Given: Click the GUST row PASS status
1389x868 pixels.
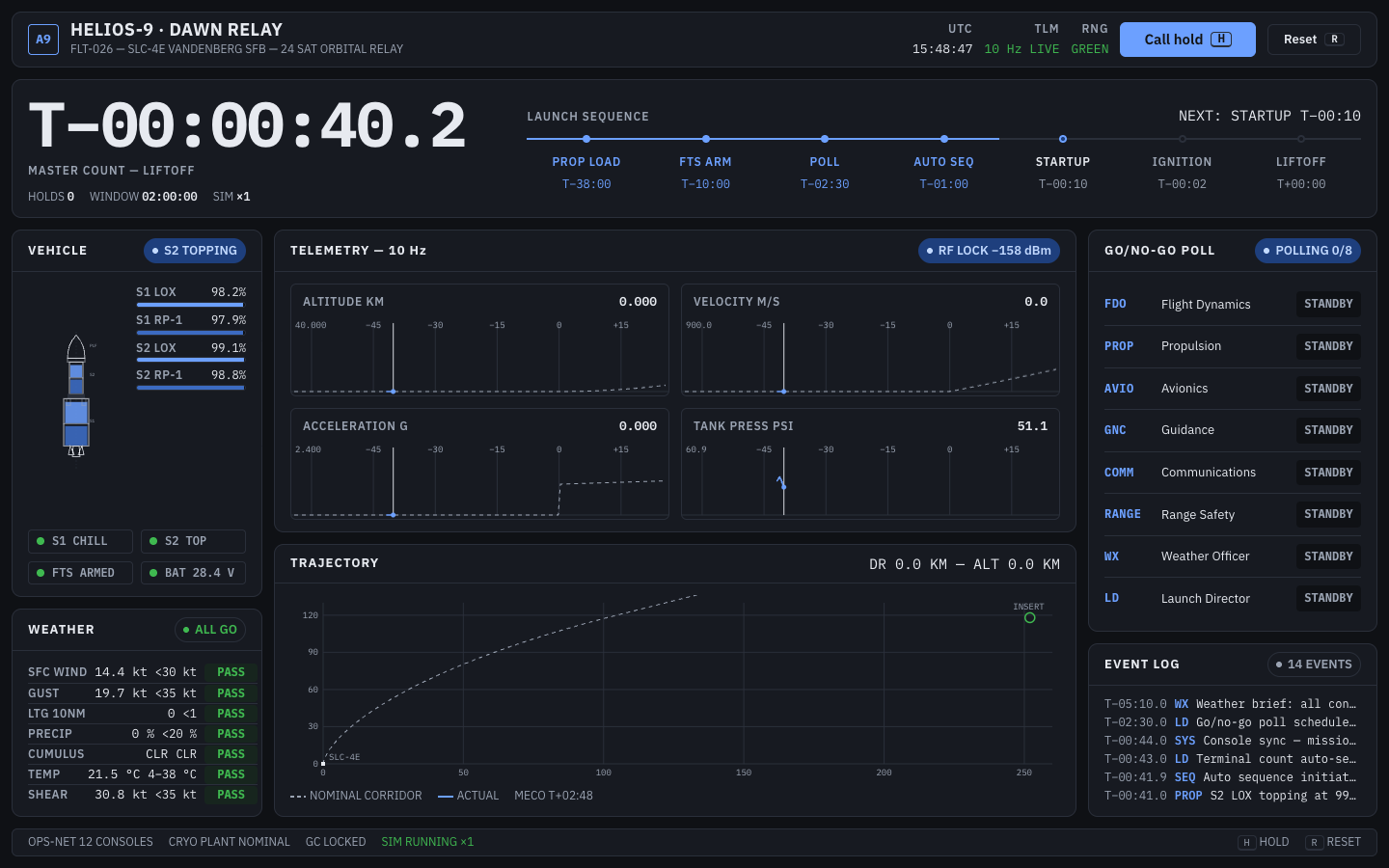Looking at the screenshot, I should pyautogui.click(x=231, y=693).
